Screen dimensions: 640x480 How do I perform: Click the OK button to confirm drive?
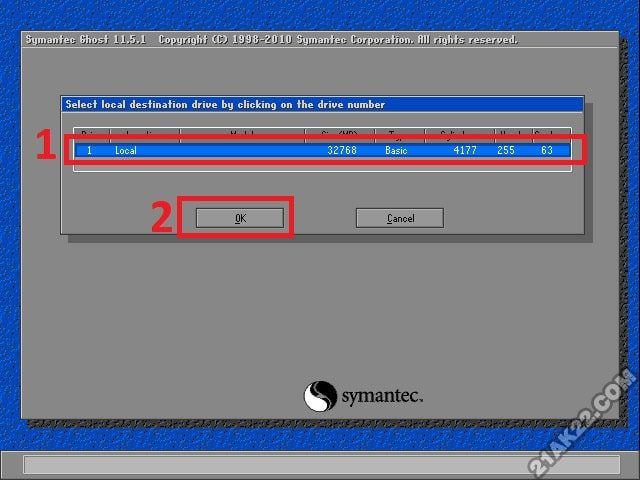pos(240,218)
